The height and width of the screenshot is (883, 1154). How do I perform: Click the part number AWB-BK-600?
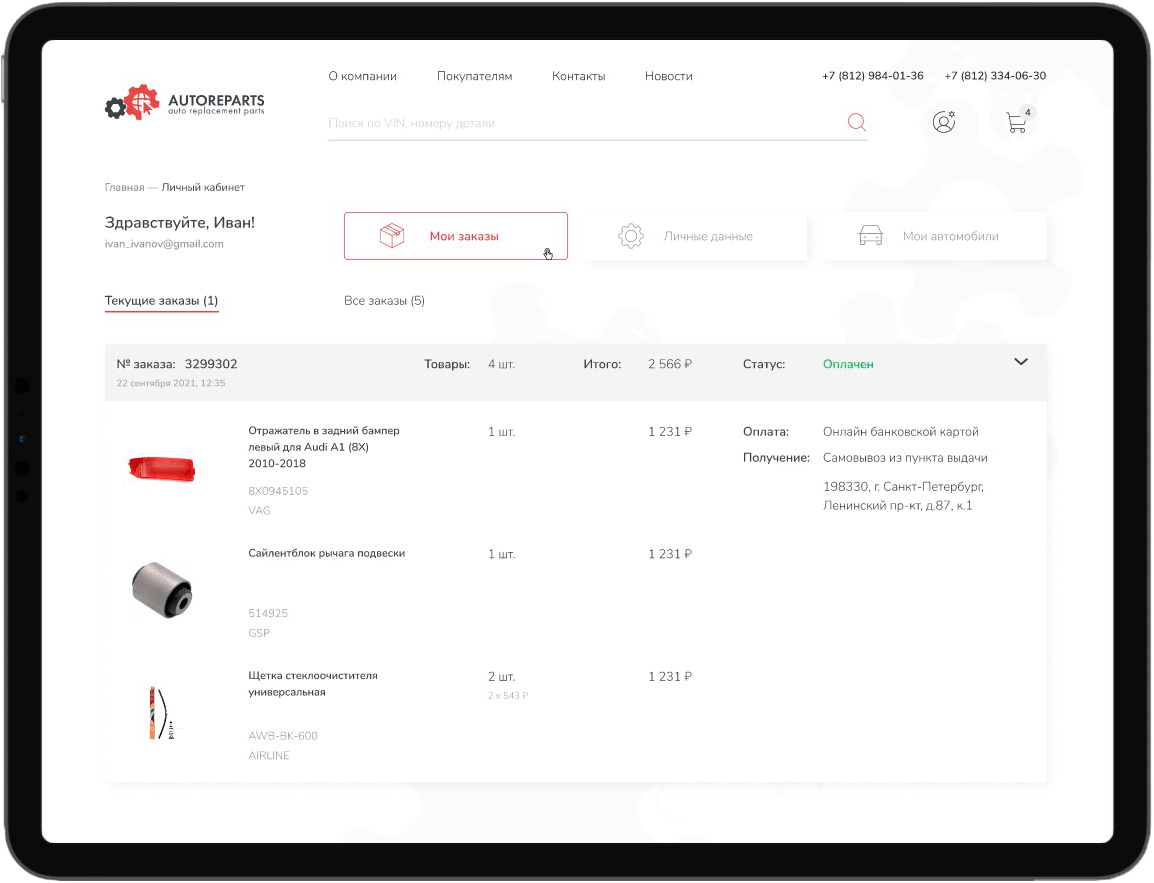[x=283, y=736]
